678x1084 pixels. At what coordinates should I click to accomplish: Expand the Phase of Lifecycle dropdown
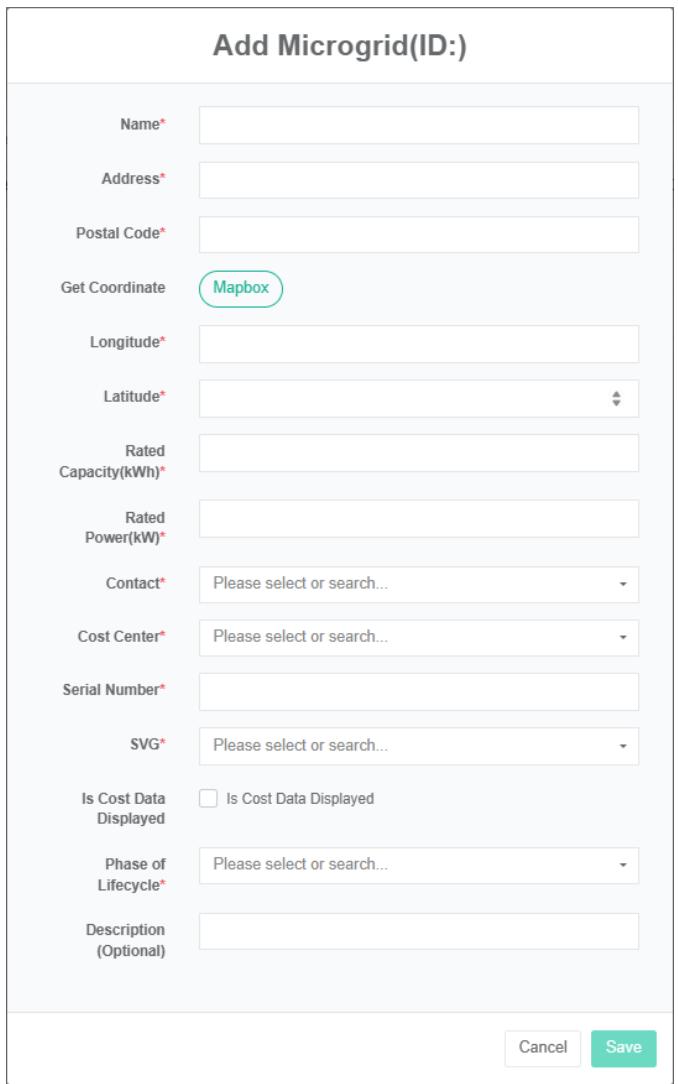coord(418,864)
